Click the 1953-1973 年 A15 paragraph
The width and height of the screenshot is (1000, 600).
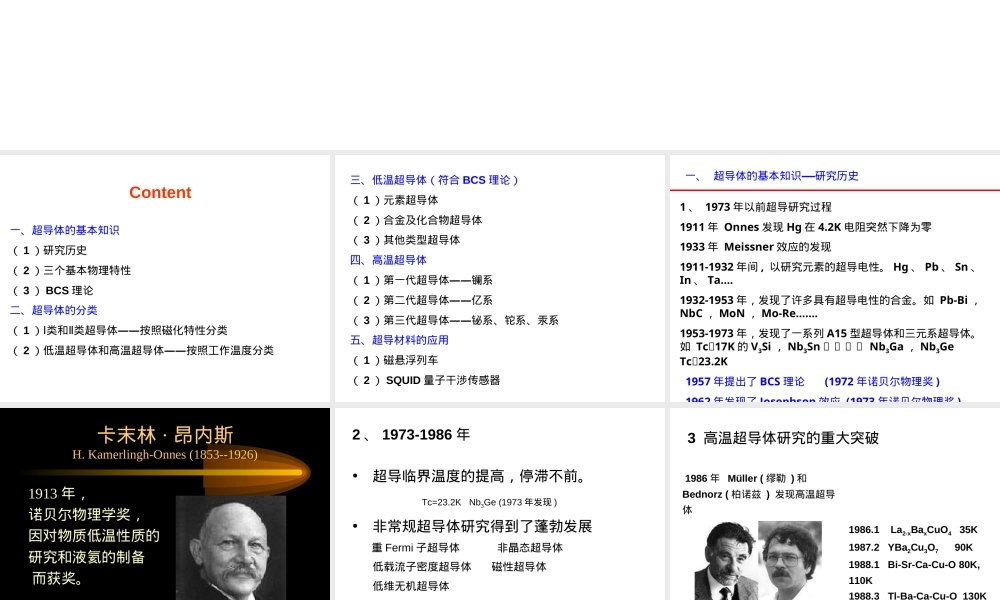[830, 347]
